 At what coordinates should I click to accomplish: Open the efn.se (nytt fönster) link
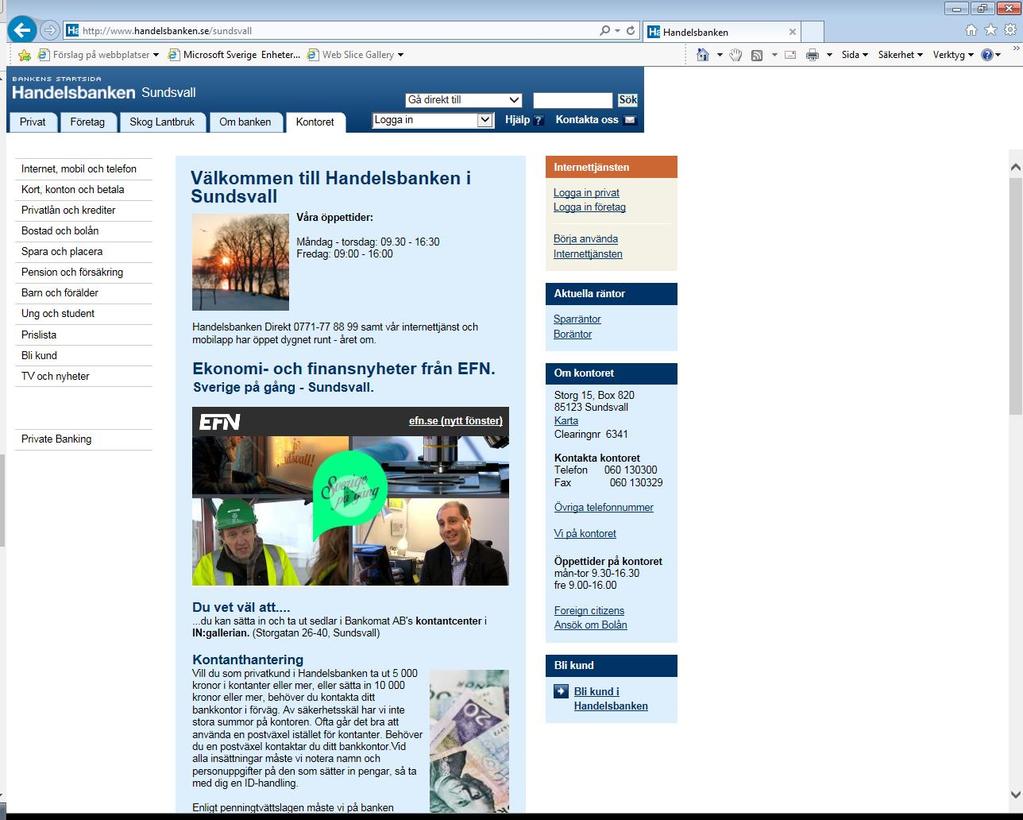pyautogui.click(x=455, y=421)
